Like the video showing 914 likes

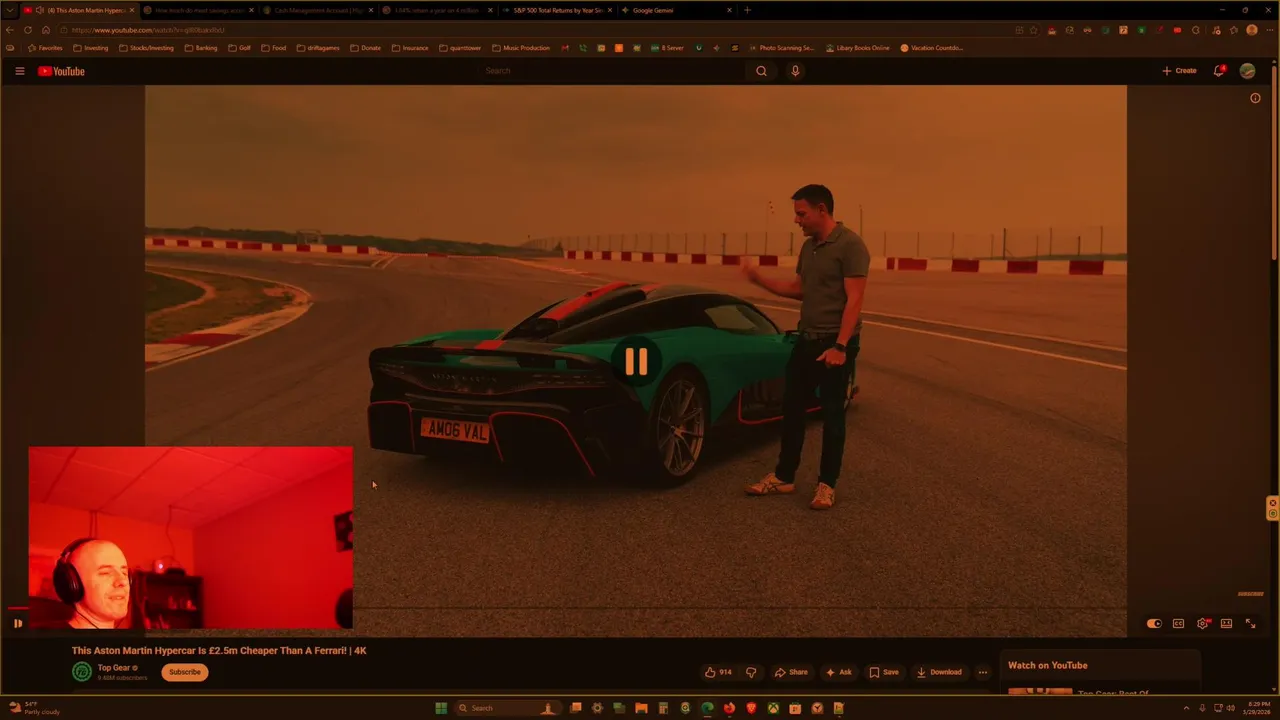coord(718,672)
